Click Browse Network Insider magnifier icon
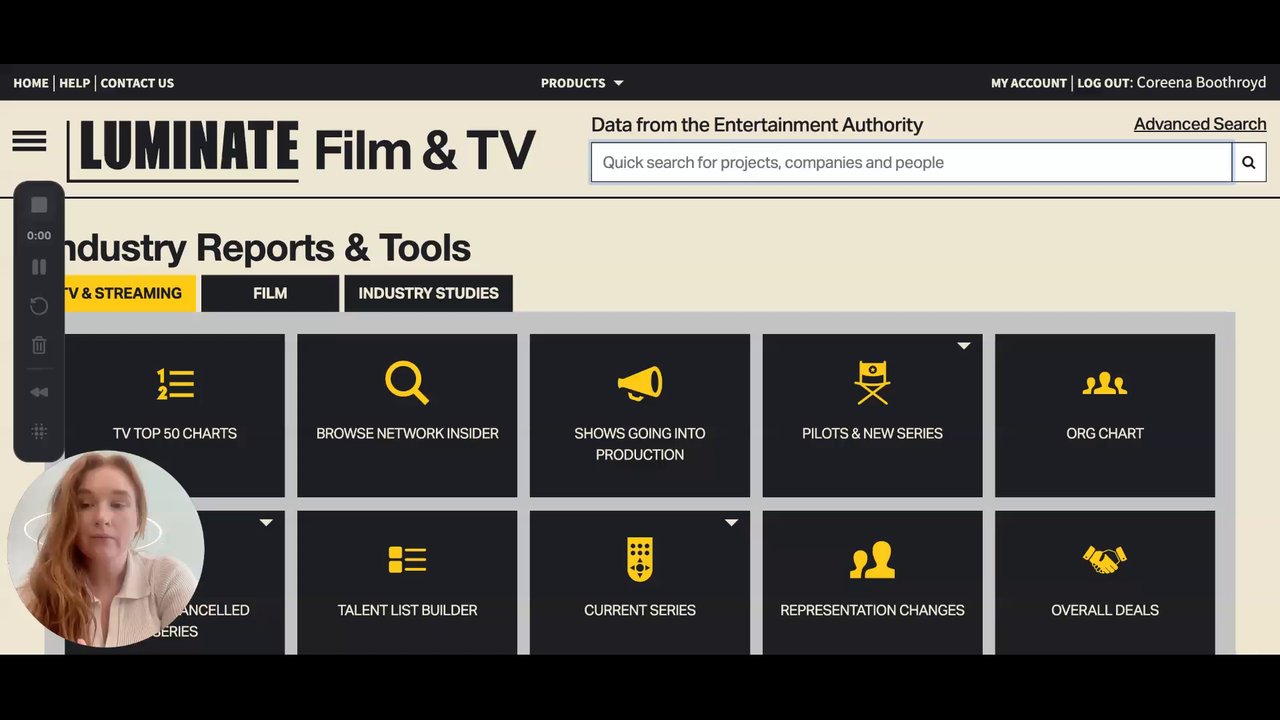 coord(407,383)
